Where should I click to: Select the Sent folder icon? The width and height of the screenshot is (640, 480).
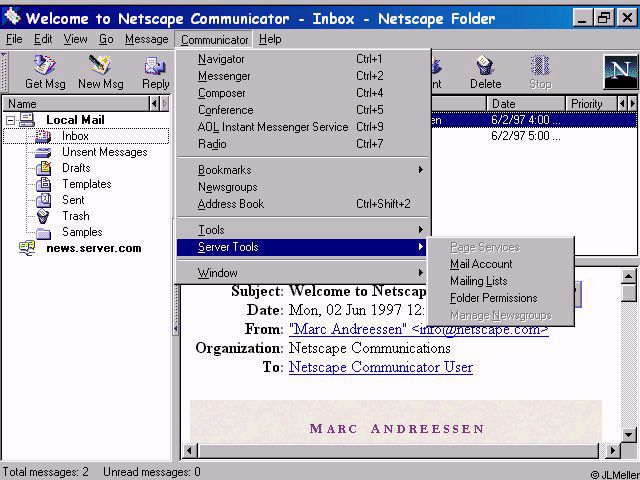pos(43,200)
